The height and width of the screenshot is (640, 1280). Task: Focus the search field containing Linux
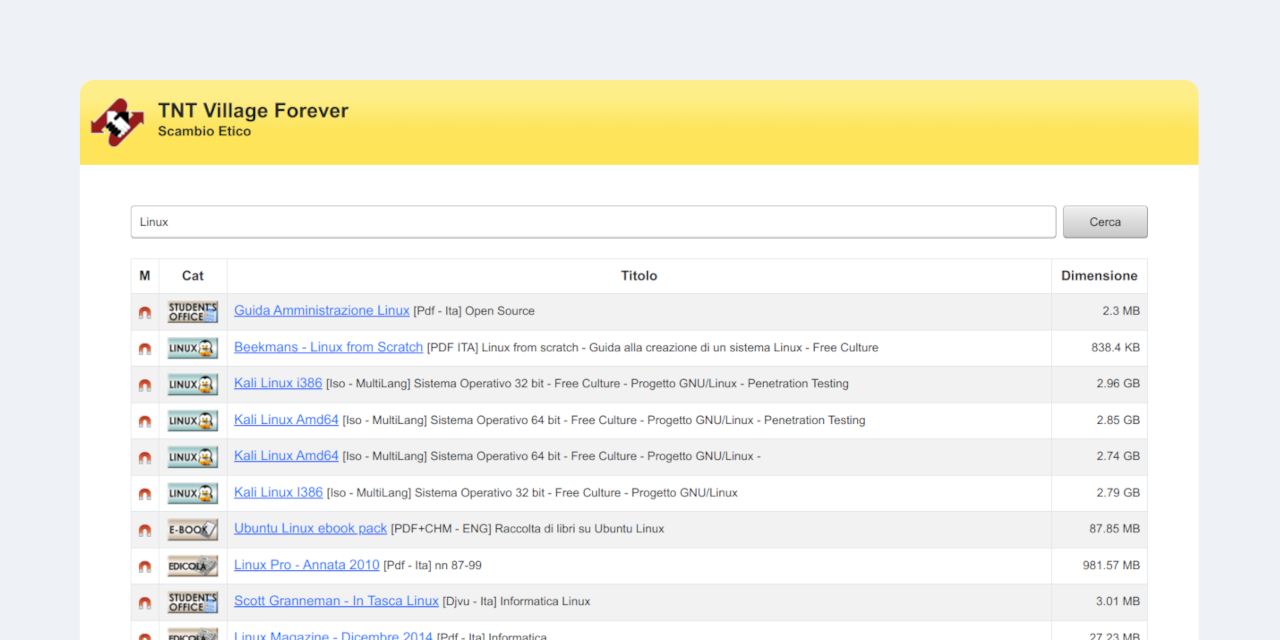pyautogui.click(x=592, y=222)
